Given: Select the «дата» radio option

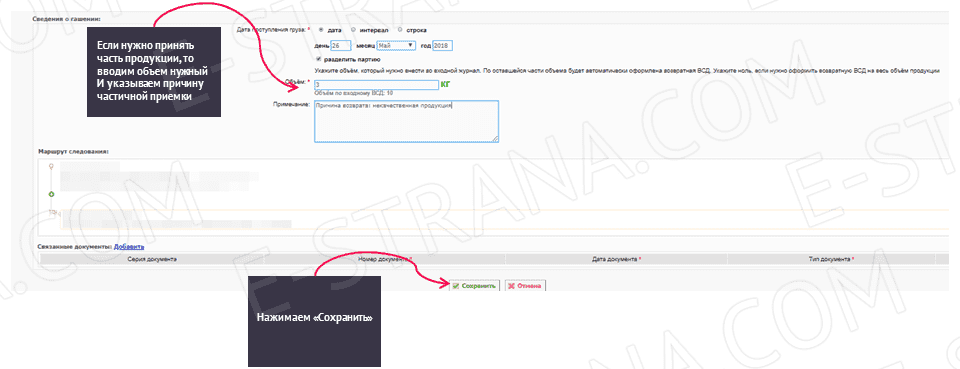Looking at the screenshot, I should [321, 29].
